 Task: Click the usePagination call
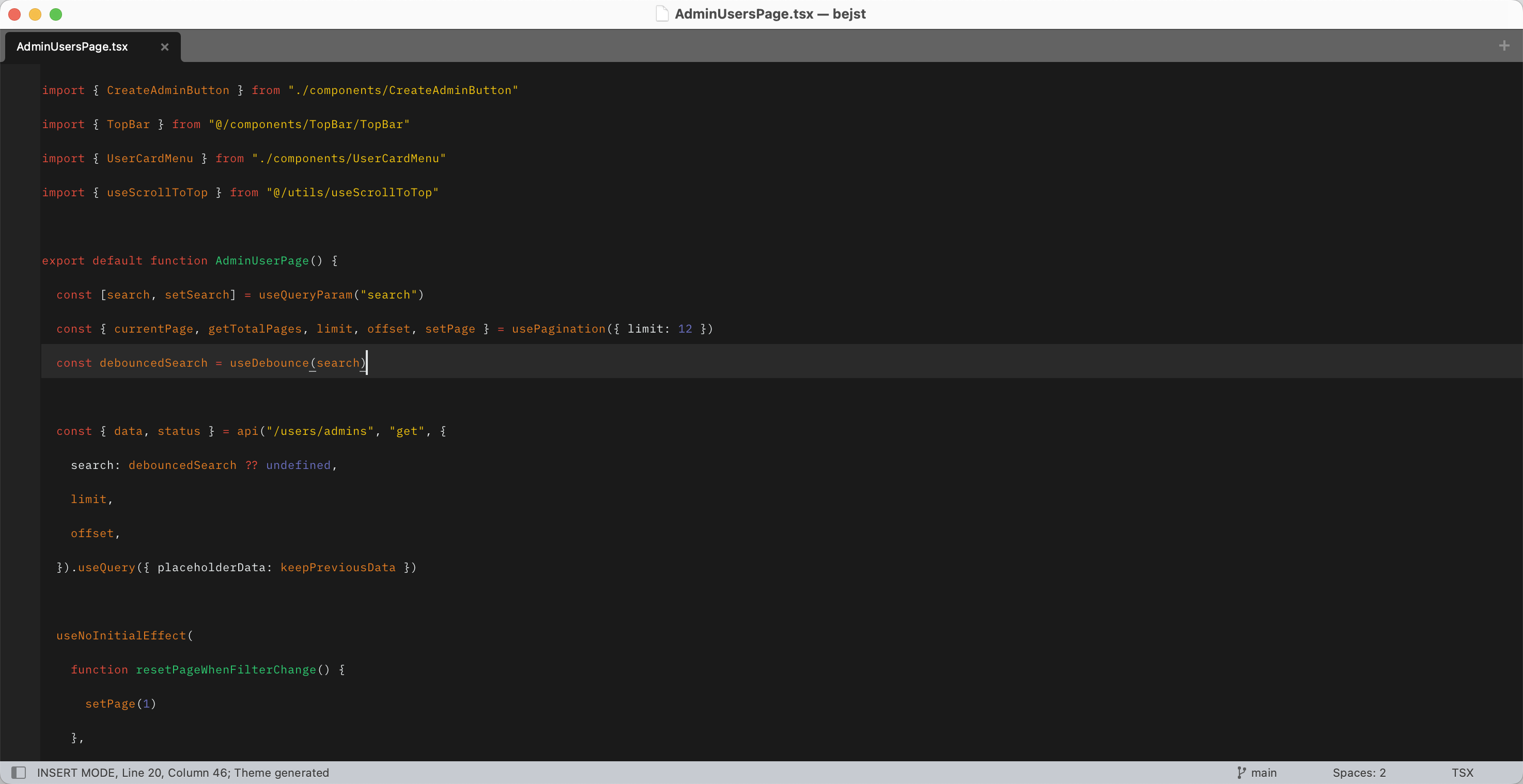558,329
